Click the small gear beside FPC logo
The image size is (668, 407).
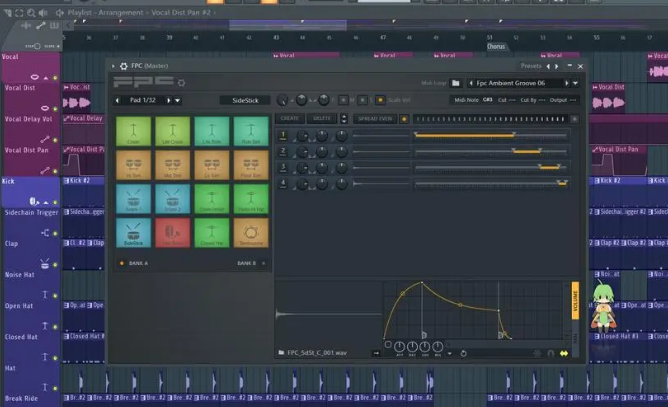click(x=181, y=83)
